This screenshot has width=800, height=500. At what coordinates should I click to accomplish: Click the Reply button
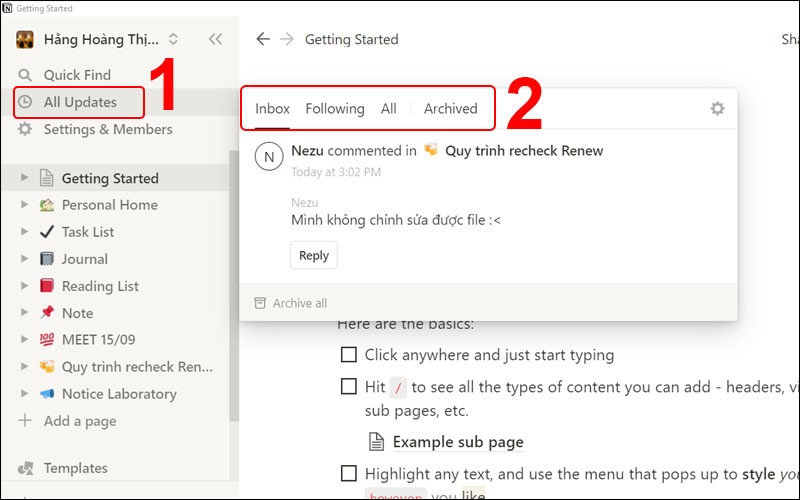point(314,255)
